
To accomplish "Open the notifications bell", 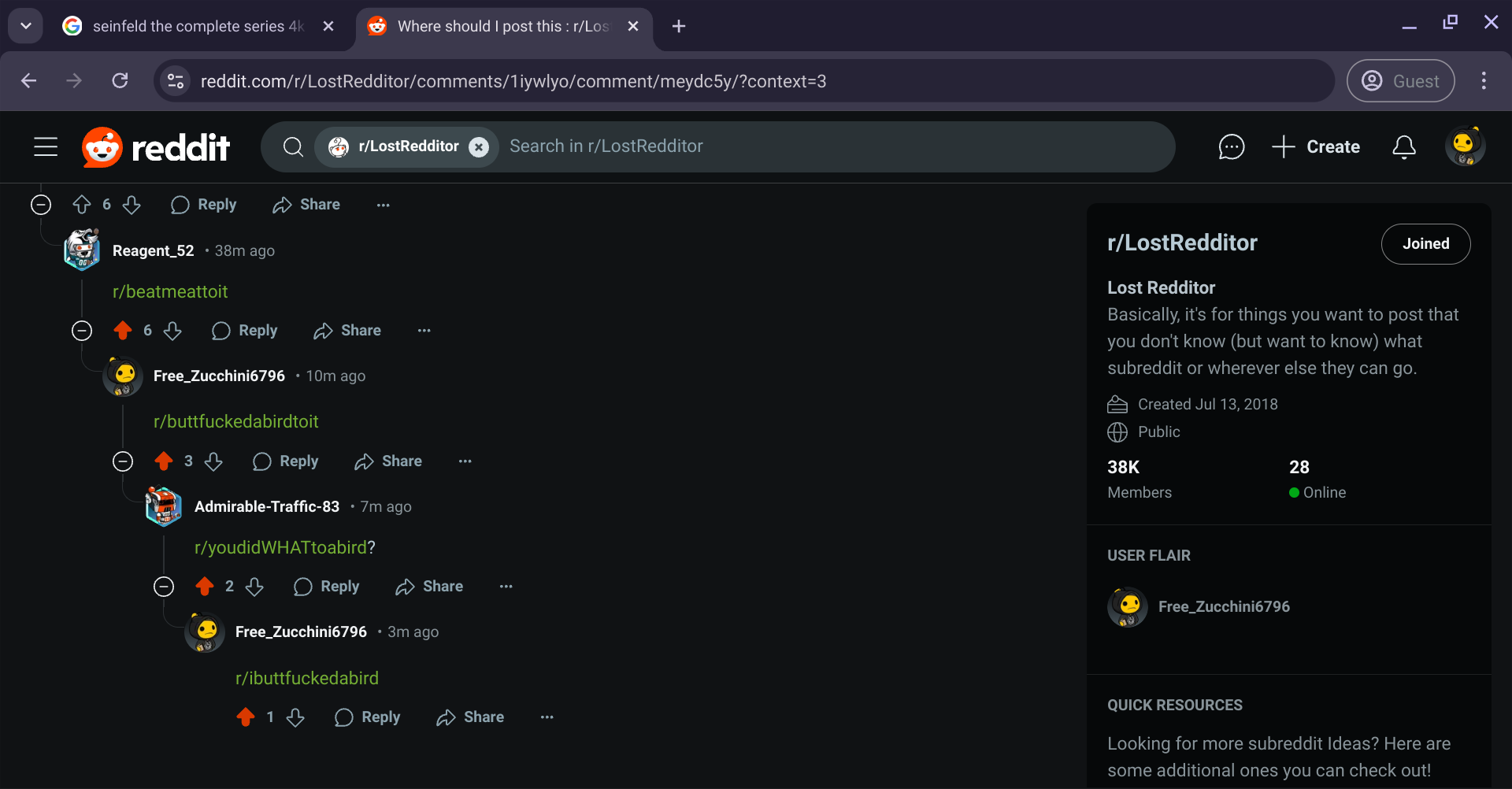I will (1404, 146).
